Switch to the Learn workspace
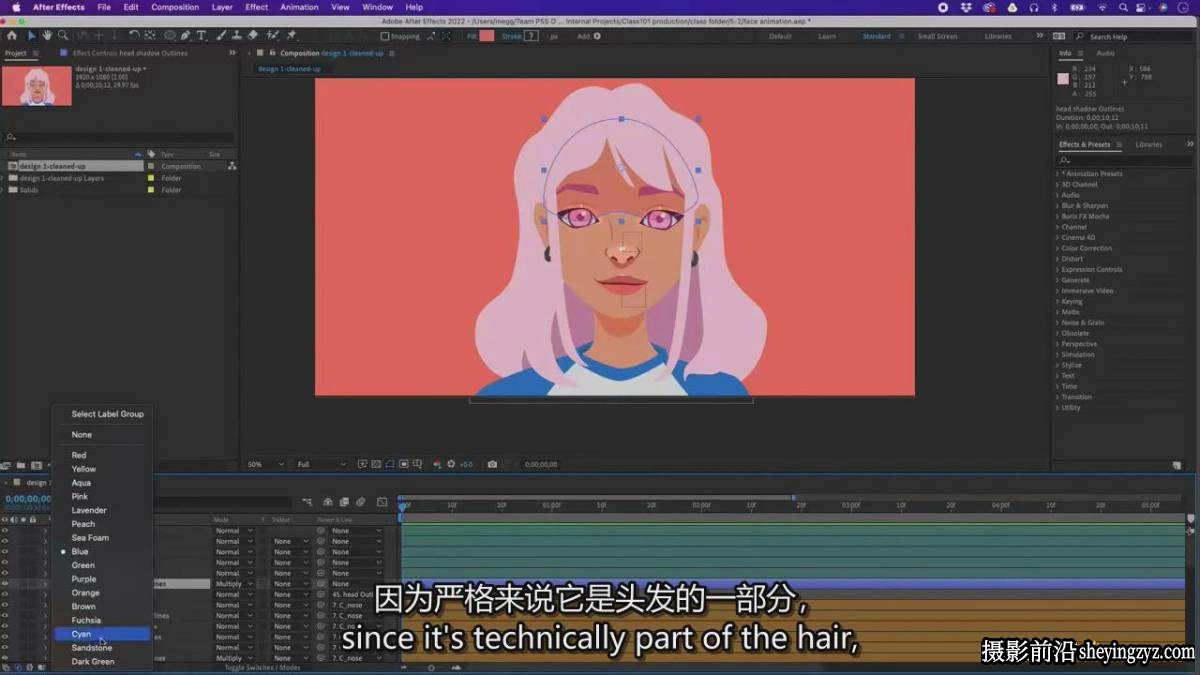The width and height of the screenshot is (1200, 675). pyautogui.click(x=827, y=36)
